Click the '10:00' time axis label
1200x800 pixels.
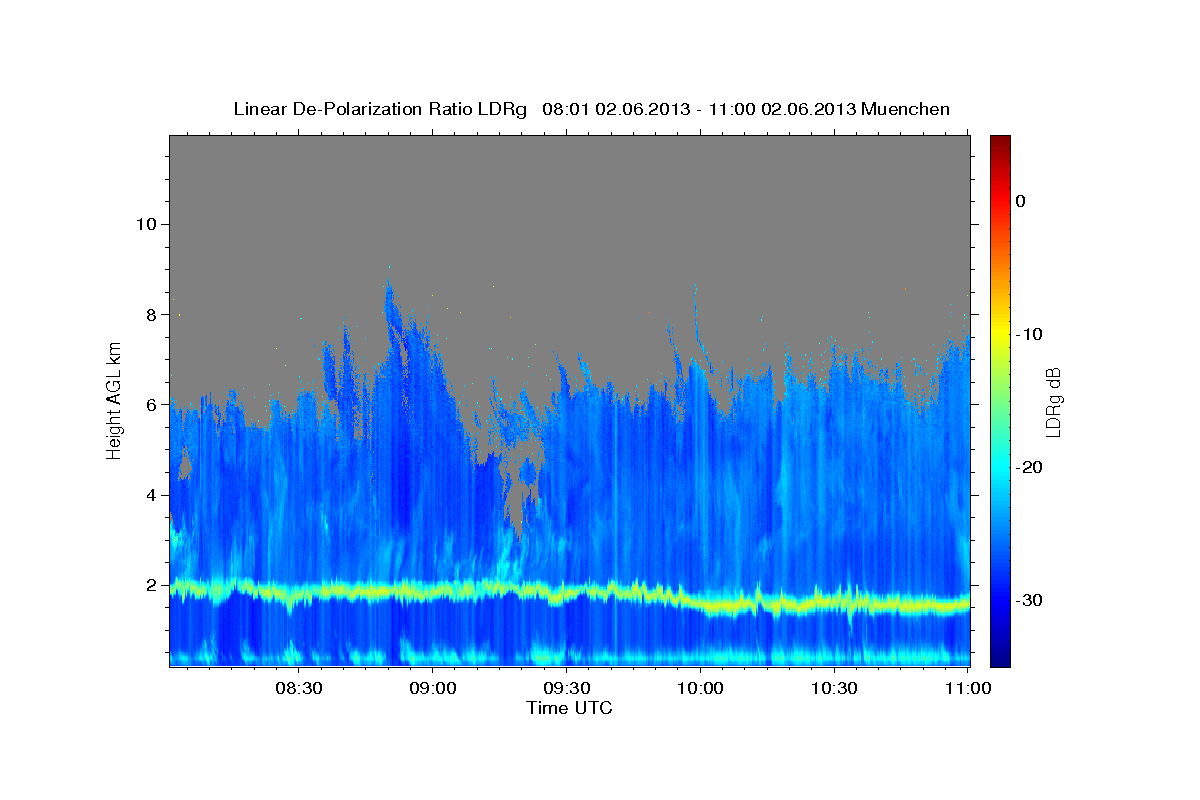pos(700,688)
